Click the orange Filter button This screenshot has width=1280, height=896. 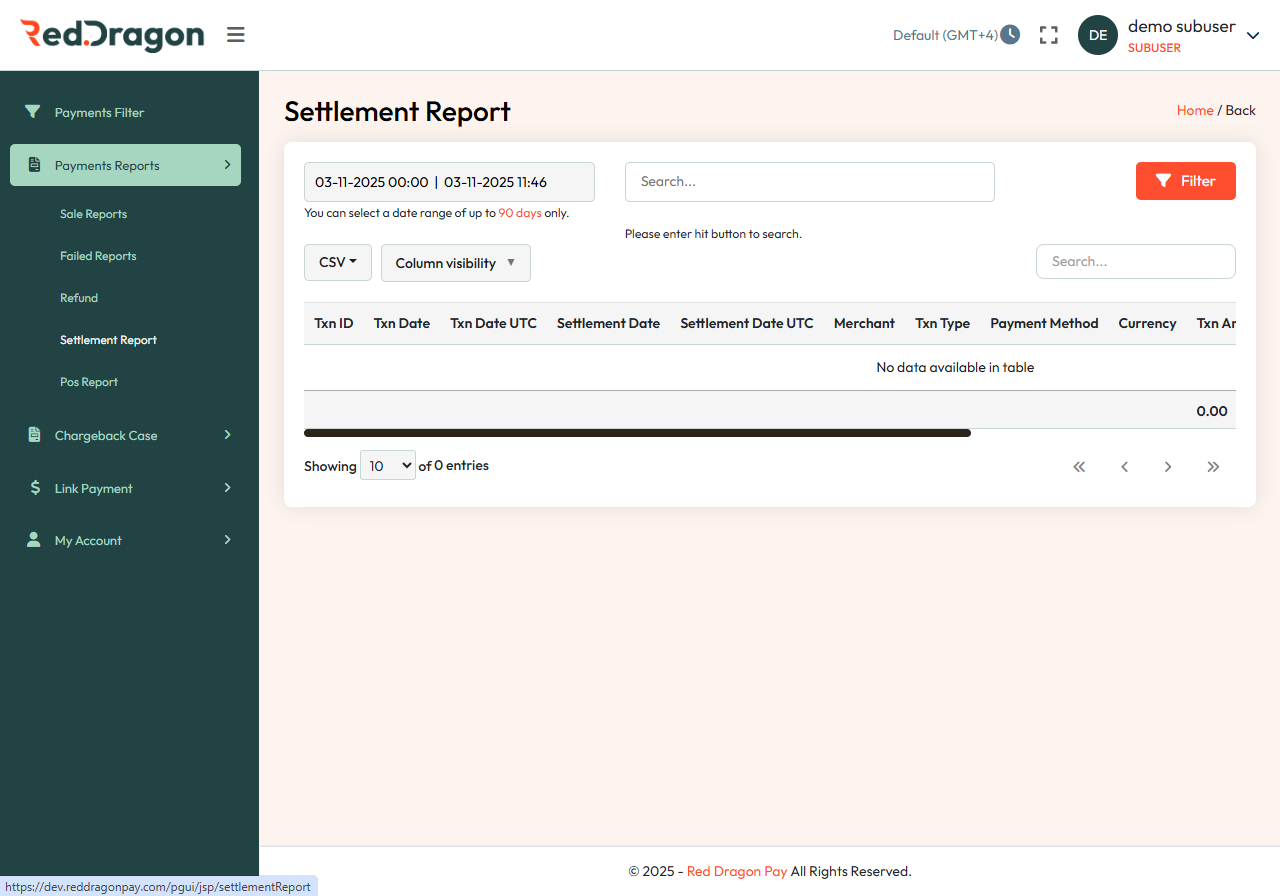pos(1185,181)
